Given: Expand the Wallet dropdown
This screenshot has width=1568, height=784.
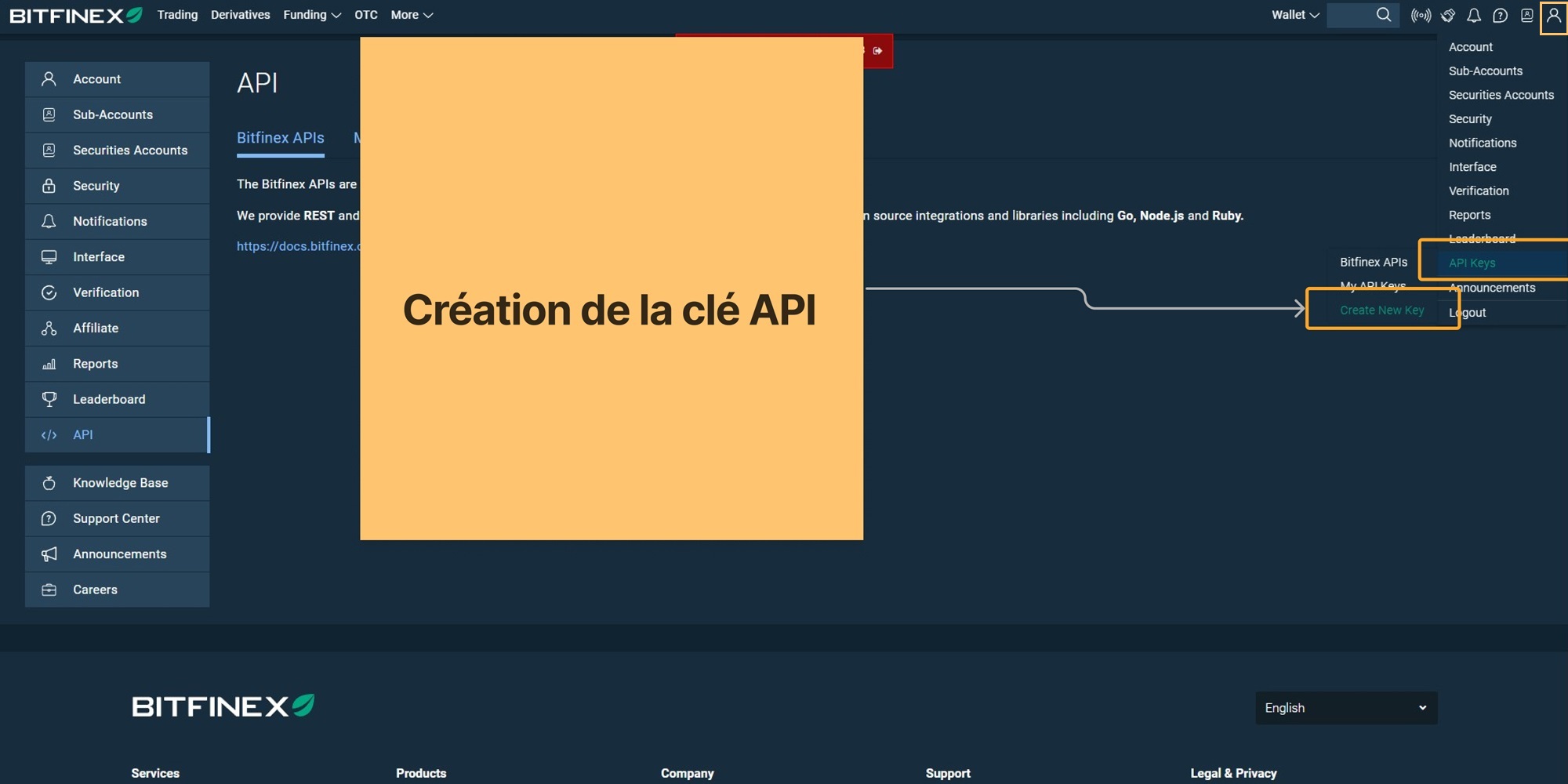Looking at the screenshot, I should click(x=1295, y=15).
